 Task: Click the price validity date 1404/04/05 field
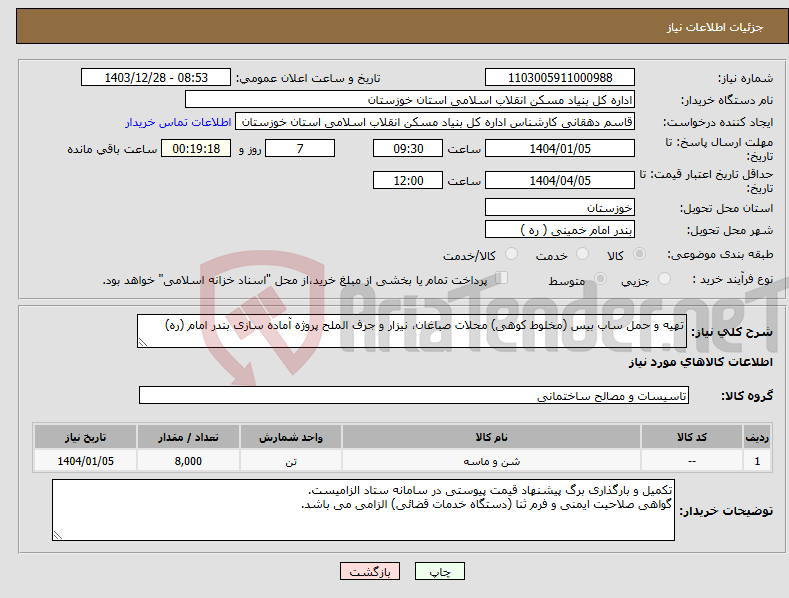[x=560, y=180]
